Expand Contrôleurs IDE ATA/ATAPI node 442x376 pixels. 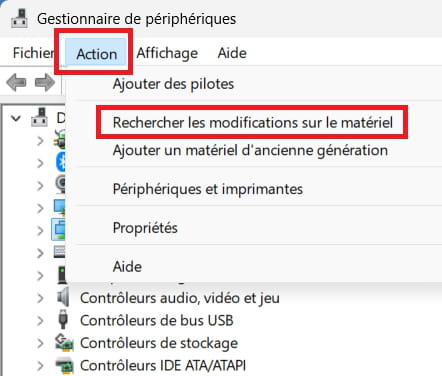click(40, 366)
